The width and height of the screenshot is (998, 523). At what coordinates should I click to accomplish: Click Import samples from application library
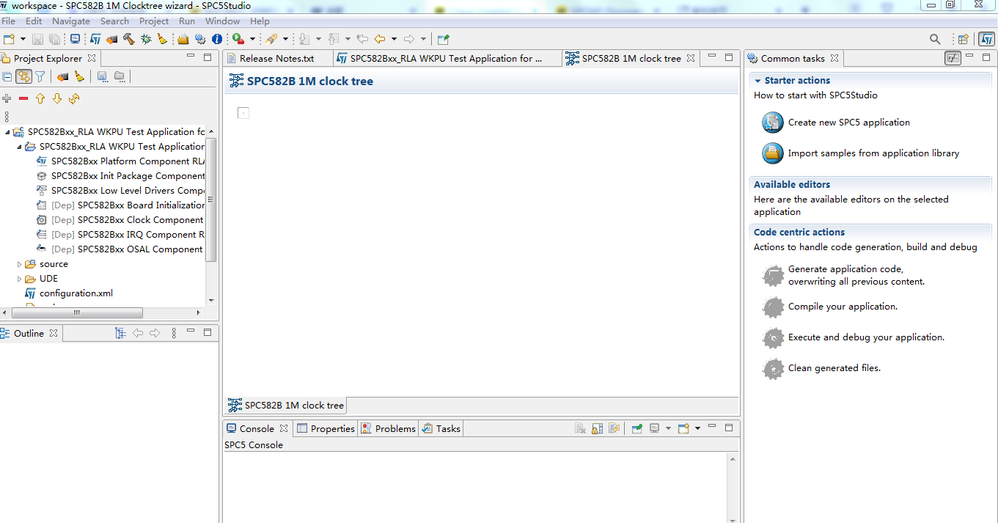(873, 153)
